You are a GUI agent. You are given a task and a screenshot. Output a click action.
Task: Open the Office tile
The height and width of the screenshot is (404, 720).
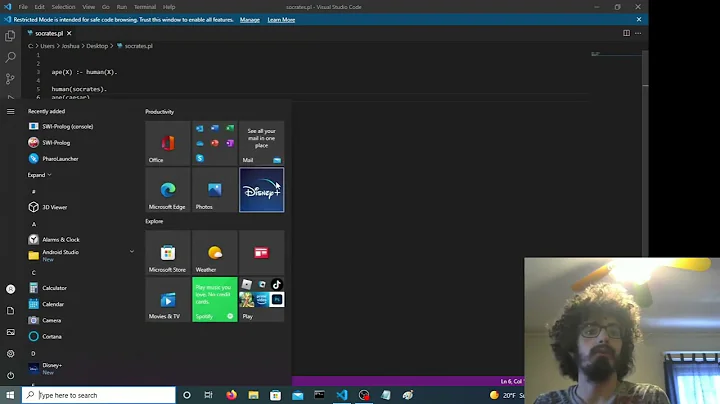pyautogui.click(x=168, y=143)
